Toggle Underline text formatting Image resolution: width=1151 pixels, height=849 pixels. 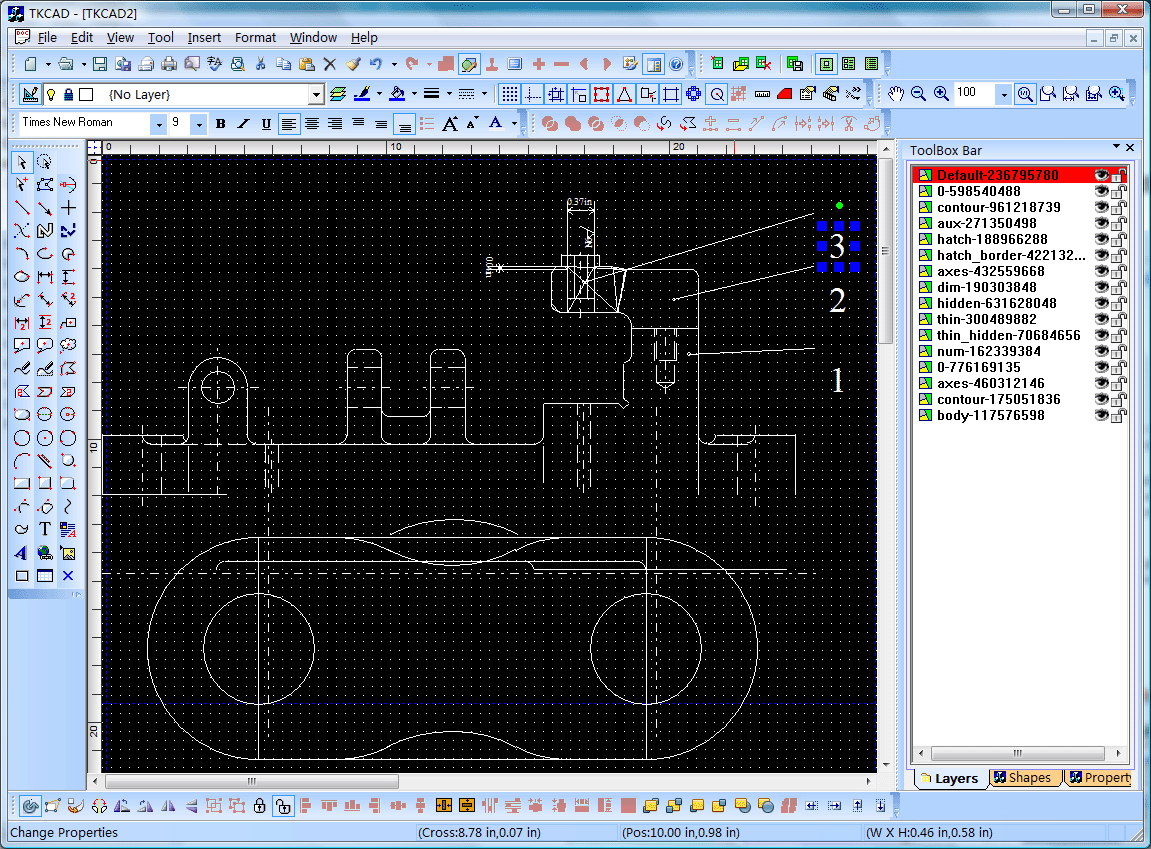(266, 124)
